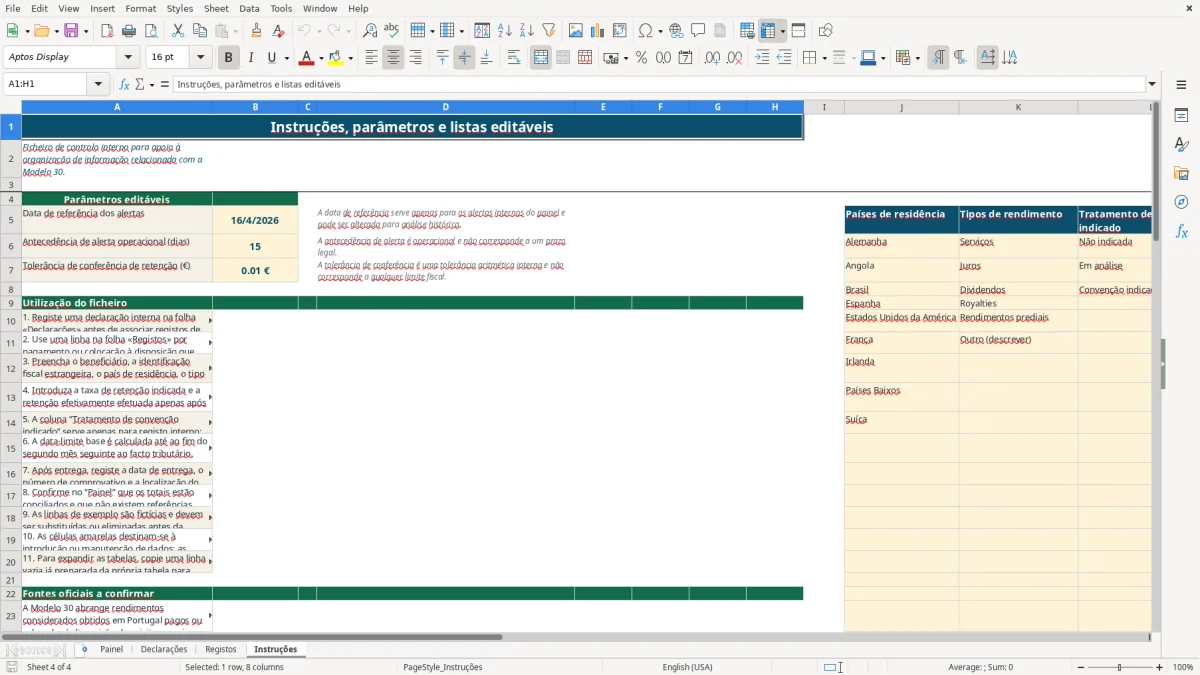The width and height of the screenshot is (1200, 675).
Task: Toggle Underline formatting
Action: tap(272, 58)
